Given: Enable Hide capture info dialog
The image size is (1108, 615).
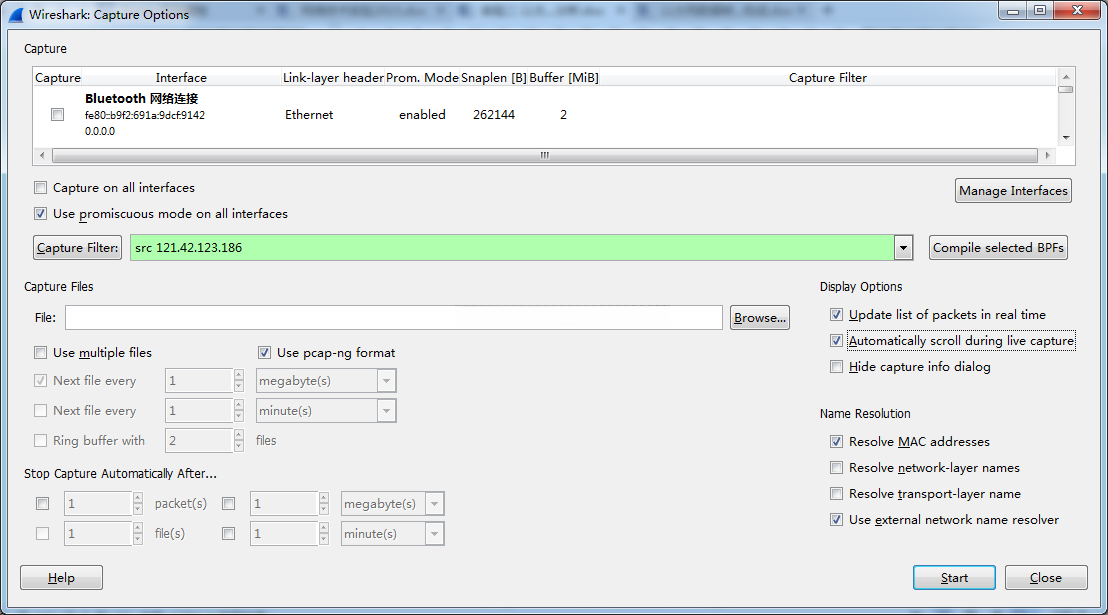Looking at the screenshot, I should 837,366.
